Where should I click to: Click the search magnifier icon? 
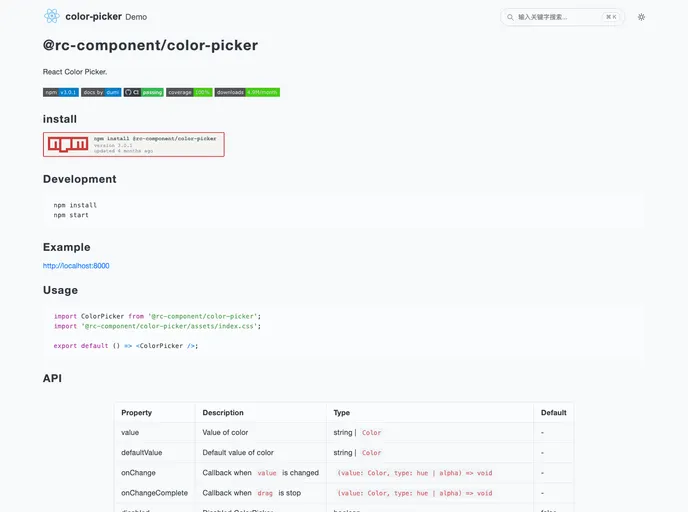tap(510, 17)
